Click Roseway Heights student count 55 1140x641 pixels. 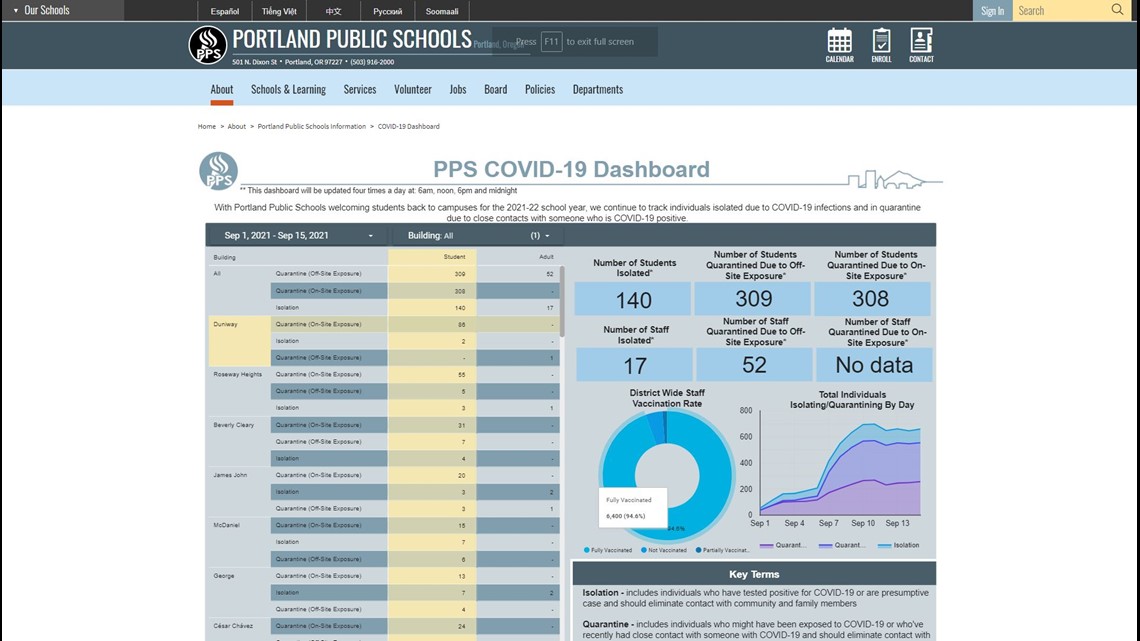click(462, 375)
